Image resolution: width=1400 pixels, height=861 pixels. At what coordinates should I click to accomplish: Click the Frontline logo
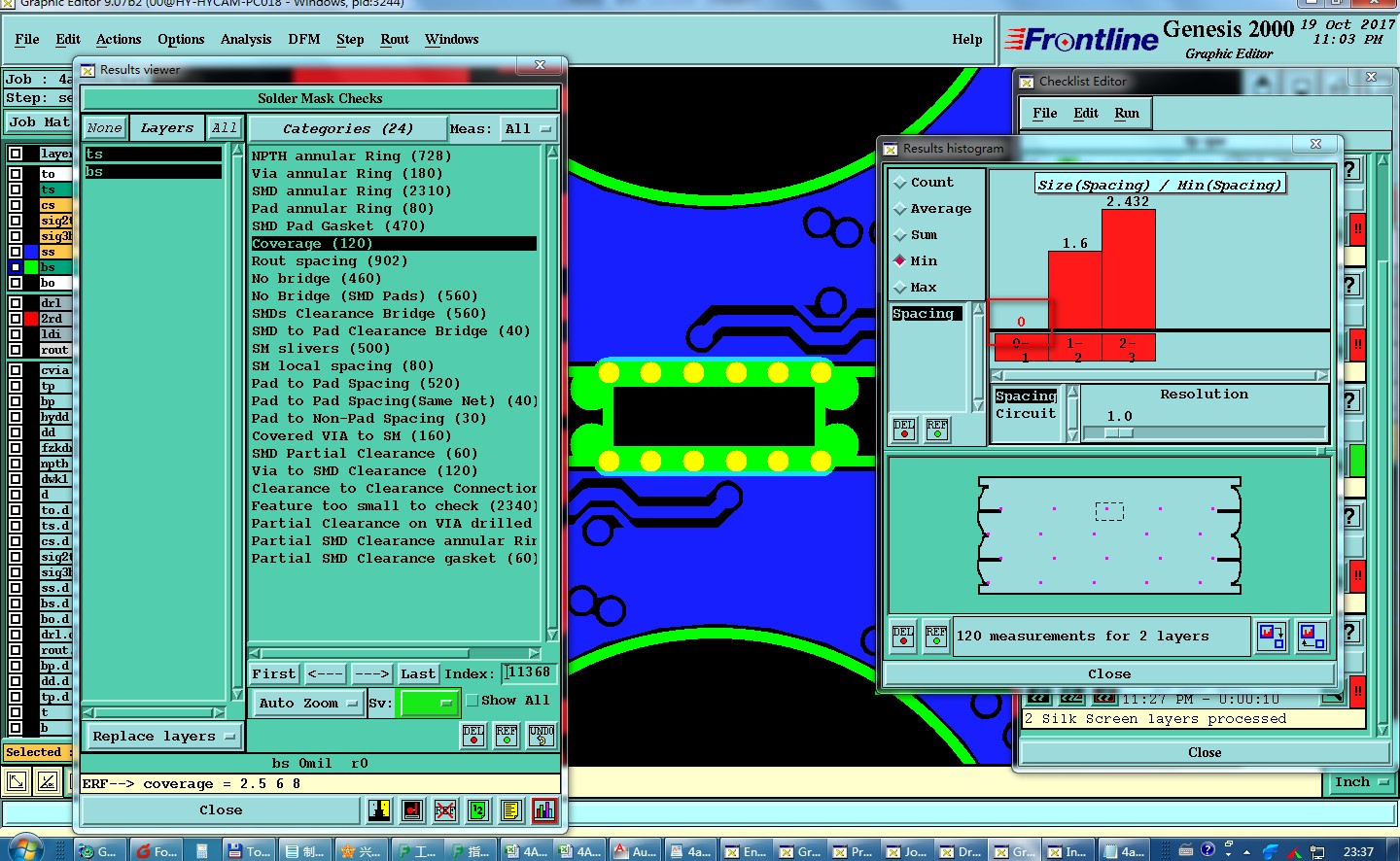(x=1081, y=39)
